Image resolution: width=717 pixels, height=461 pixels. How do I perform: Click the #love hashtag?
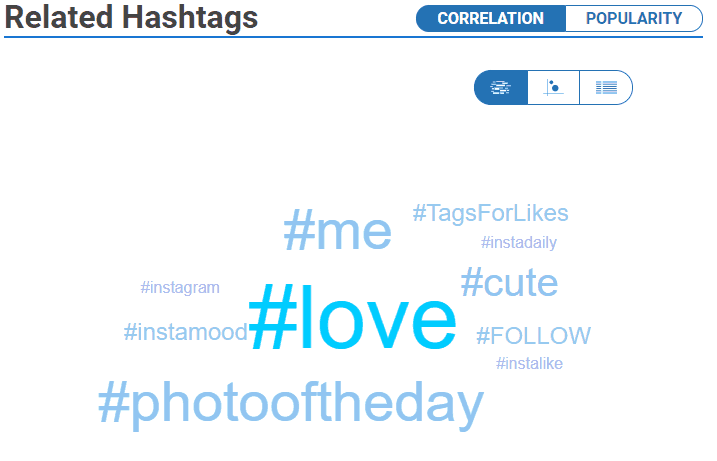[352, 319]
